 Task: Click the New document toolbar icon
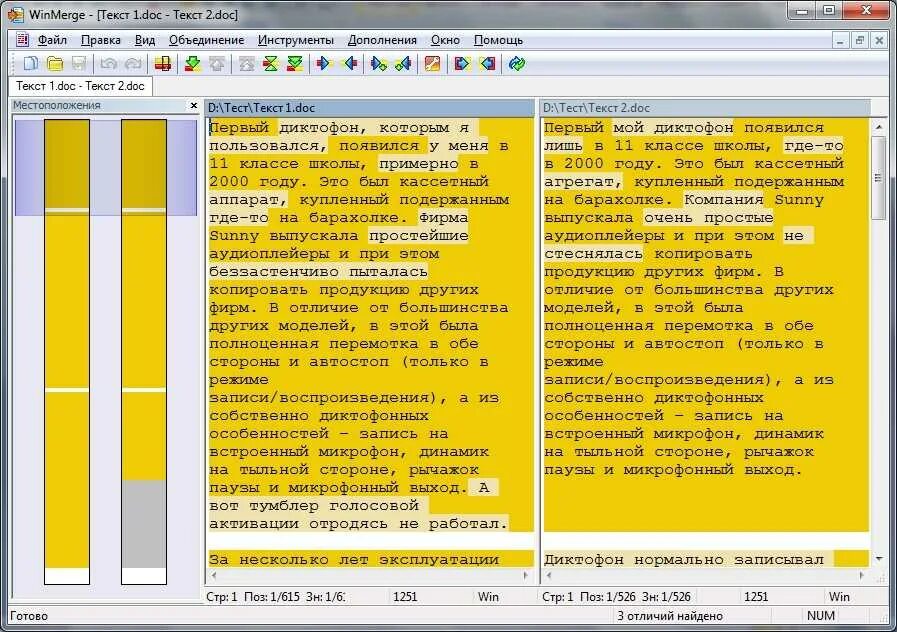(31, 63)
